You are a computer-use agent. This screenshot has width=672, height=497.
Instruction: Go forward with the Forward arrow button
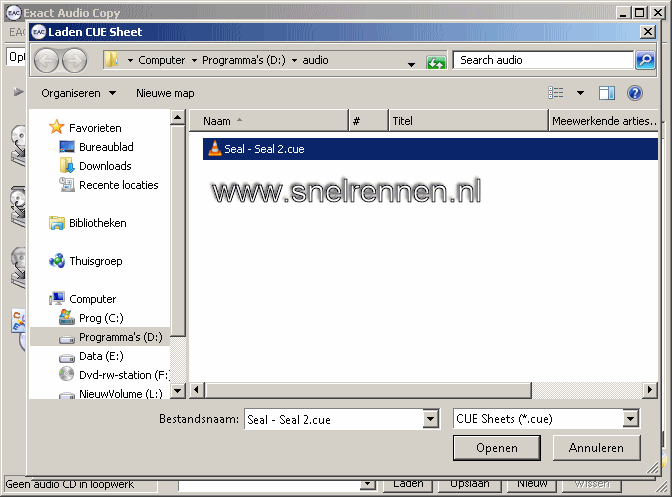pos(75,60)
